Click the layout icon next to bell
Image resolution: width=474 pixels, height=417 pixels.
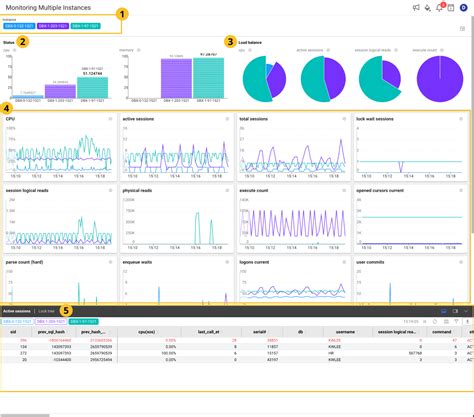click(451, 8)
